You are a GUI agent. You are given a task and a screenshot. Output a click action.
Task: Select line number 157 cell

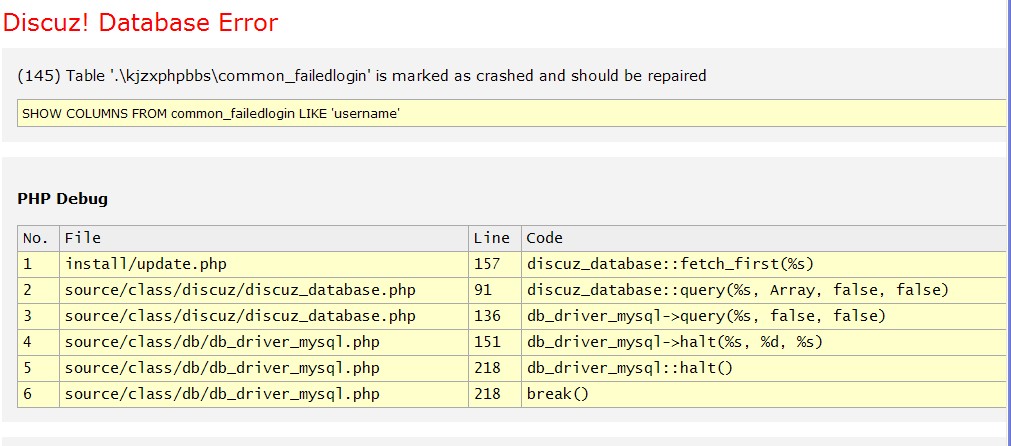coord(495,264)
